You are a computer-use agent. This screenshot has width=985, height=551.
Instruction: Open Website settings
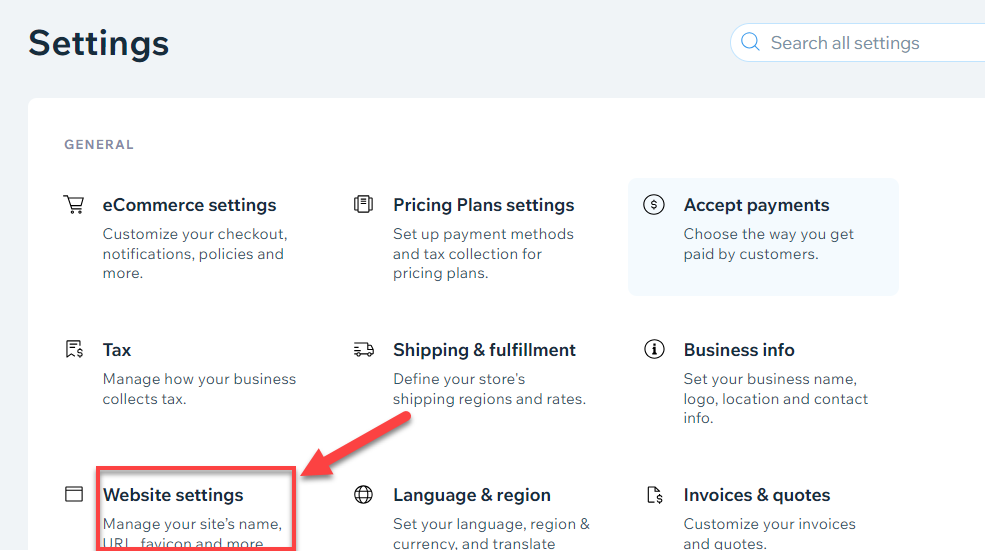click(x=173, y=495)
